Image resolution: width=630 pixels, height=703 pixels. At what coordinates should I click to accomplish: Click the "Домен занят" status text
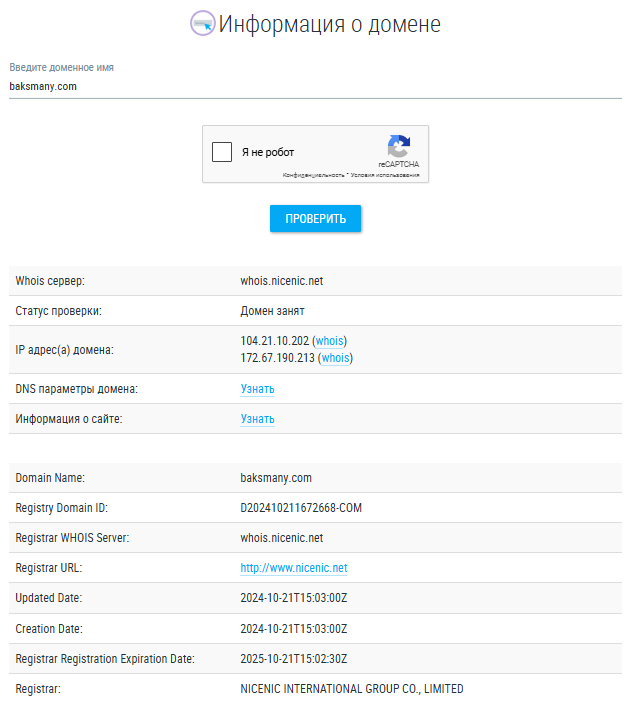click(x=272, y=311)
